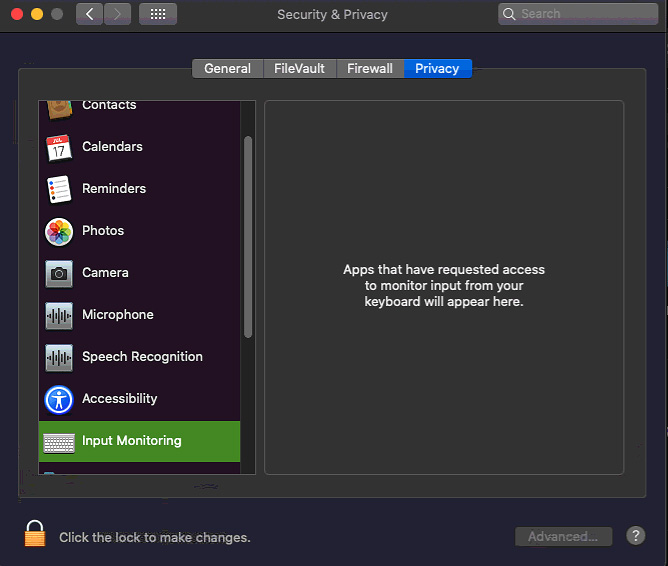The image size is (668, 566).
Task: Click the magnifying glass search icon
Action: (509, 14)
